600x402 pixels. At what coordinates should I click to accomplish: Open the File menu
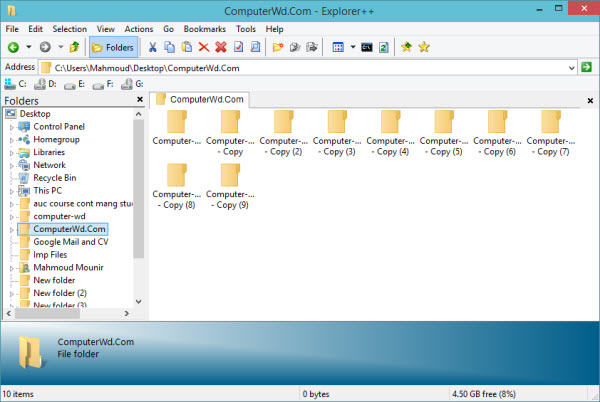pos(12,29)
